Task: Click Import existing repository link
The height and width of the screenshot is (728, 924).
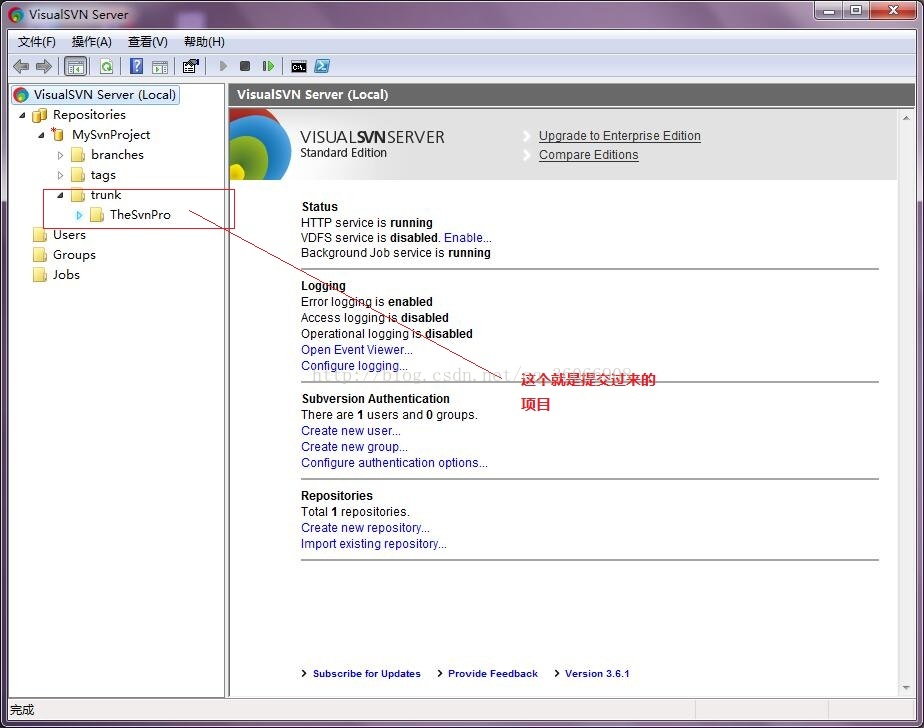Action: [374, 543]
